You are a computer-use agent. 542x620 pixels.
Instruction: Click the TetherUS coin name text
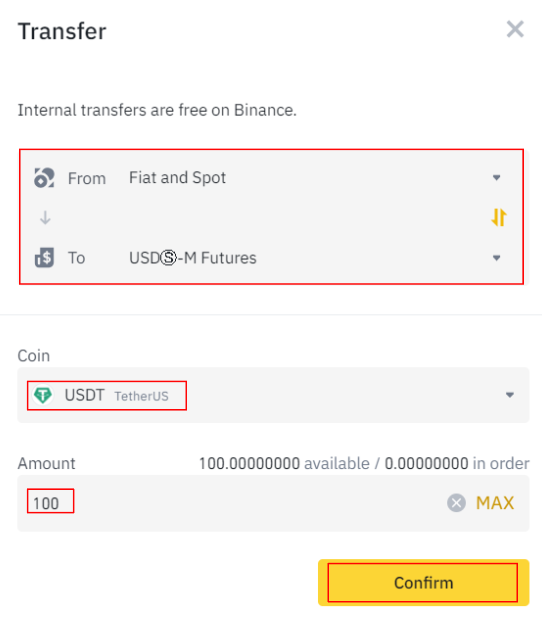(x=142, y=396)
